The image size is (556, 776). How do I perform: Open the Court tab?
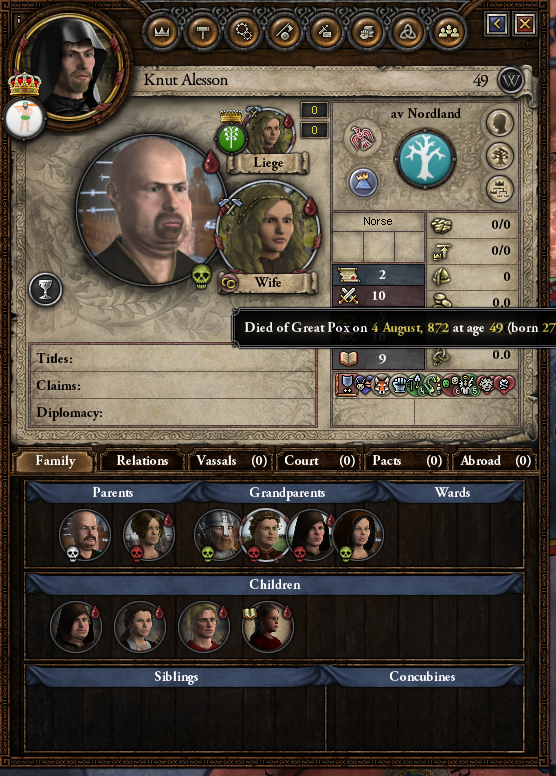319,461
